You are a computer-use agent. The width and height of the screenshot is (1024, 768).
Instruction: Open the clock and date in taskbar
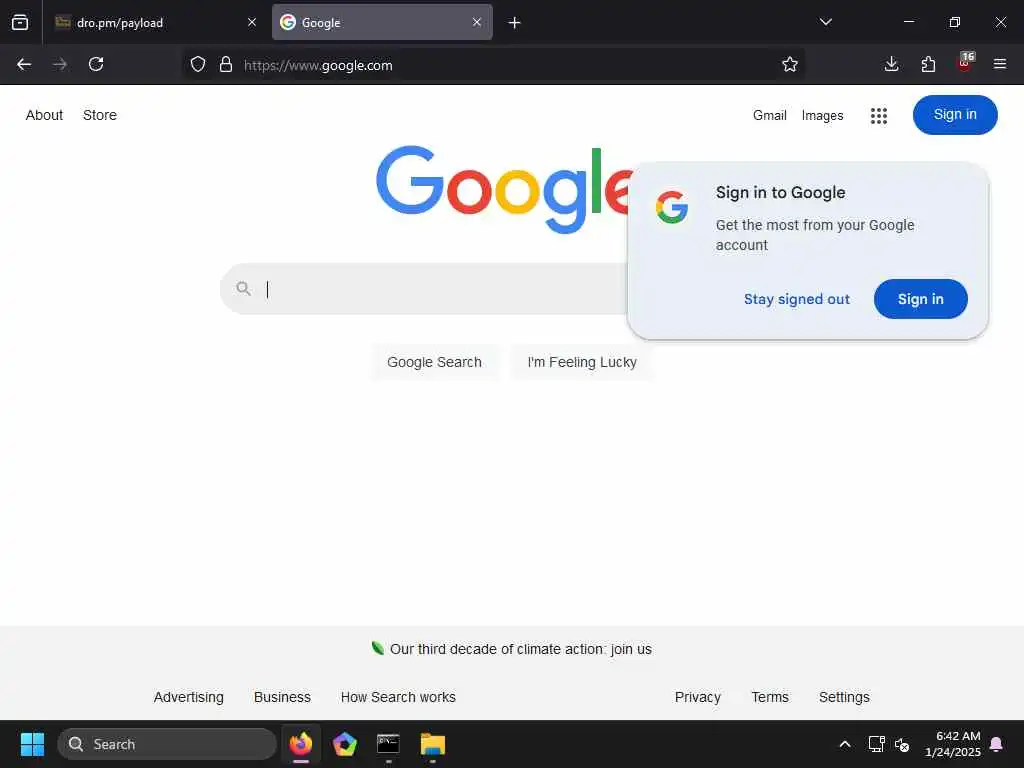[x=953, y=744]
